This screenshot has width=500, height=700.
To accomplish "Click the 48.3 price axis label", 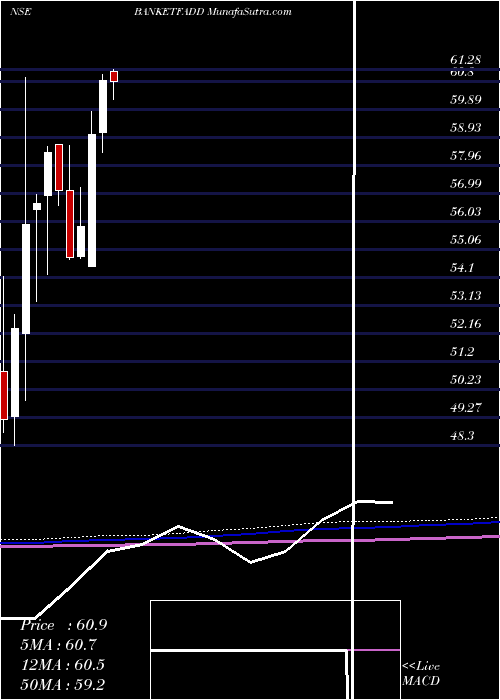I will (462, 435).
